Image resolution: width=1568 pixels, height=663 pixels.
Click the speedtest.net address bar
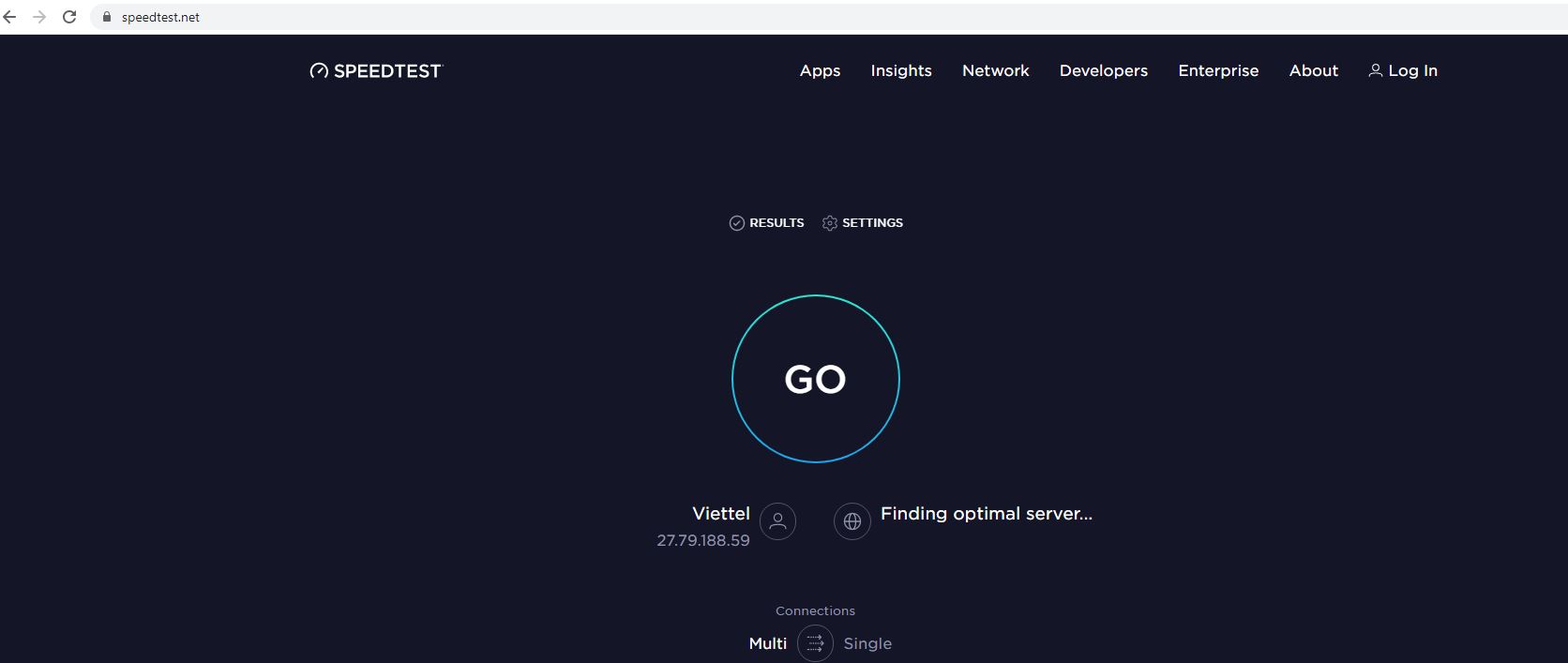click(x=829, y=17)
